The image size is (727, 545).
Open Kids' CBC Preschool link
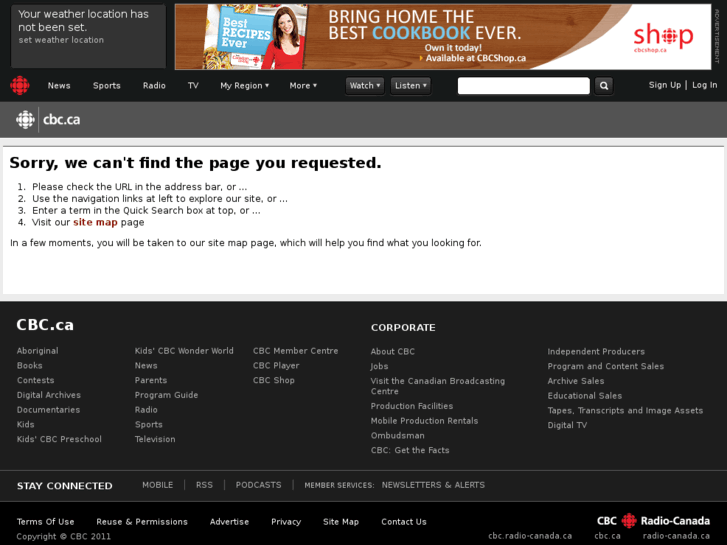coord(59,439)
